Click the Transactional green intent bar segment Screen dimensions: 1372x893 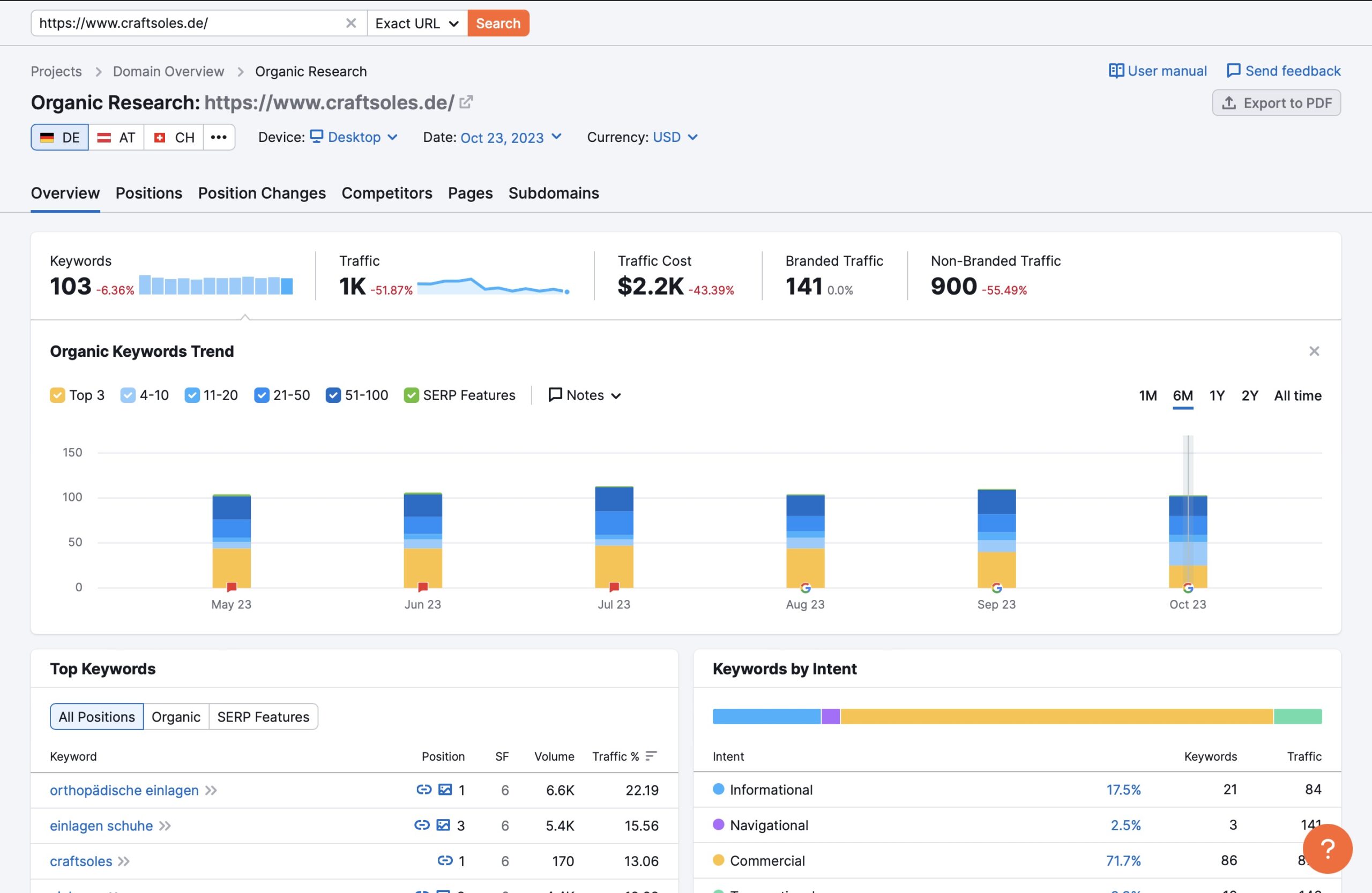tap(1298, 716)
